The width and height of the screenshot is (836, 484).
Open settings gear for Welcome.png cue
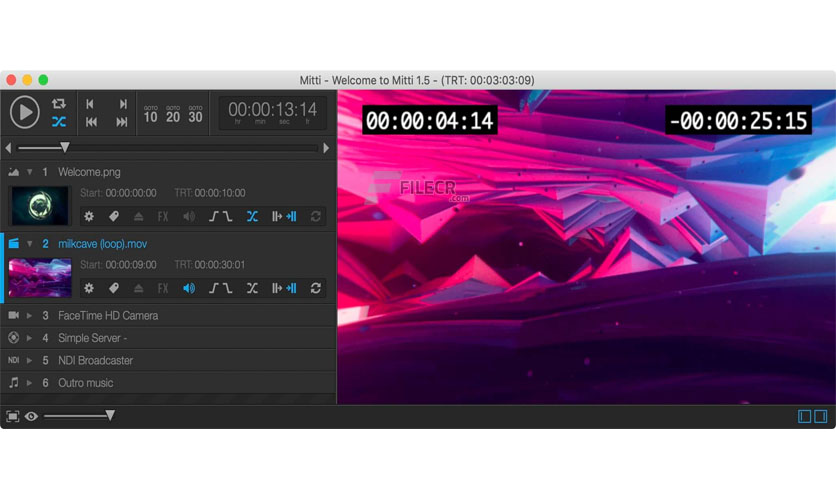tap(89, 216)
